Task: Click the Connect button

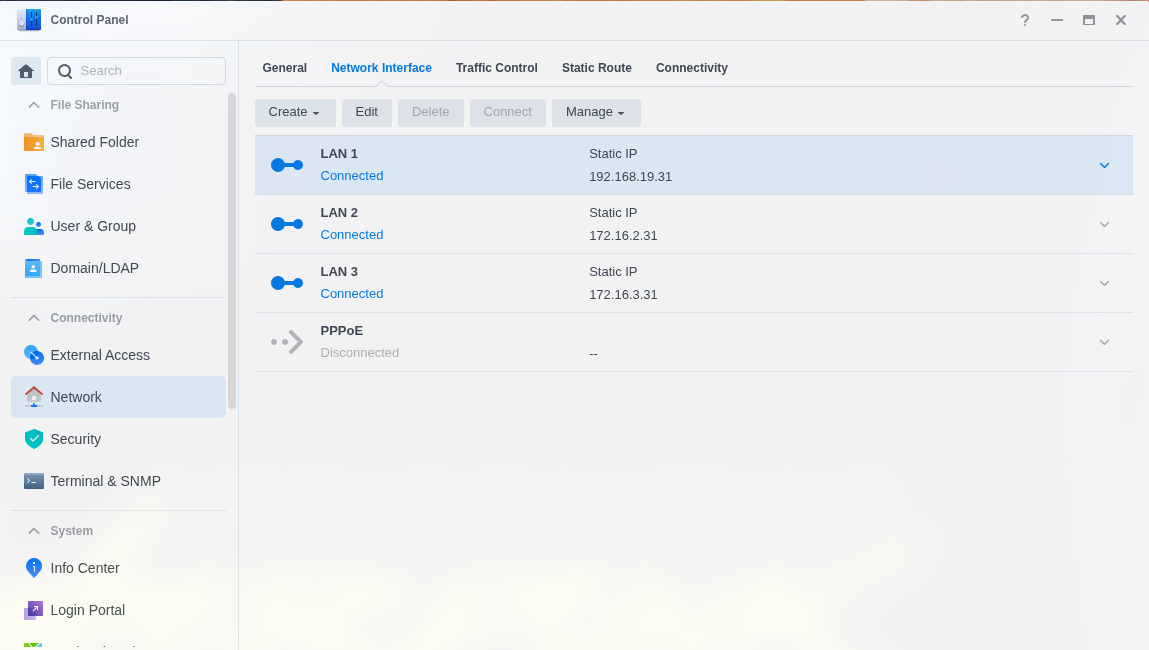Action: [x=508, y=113]
